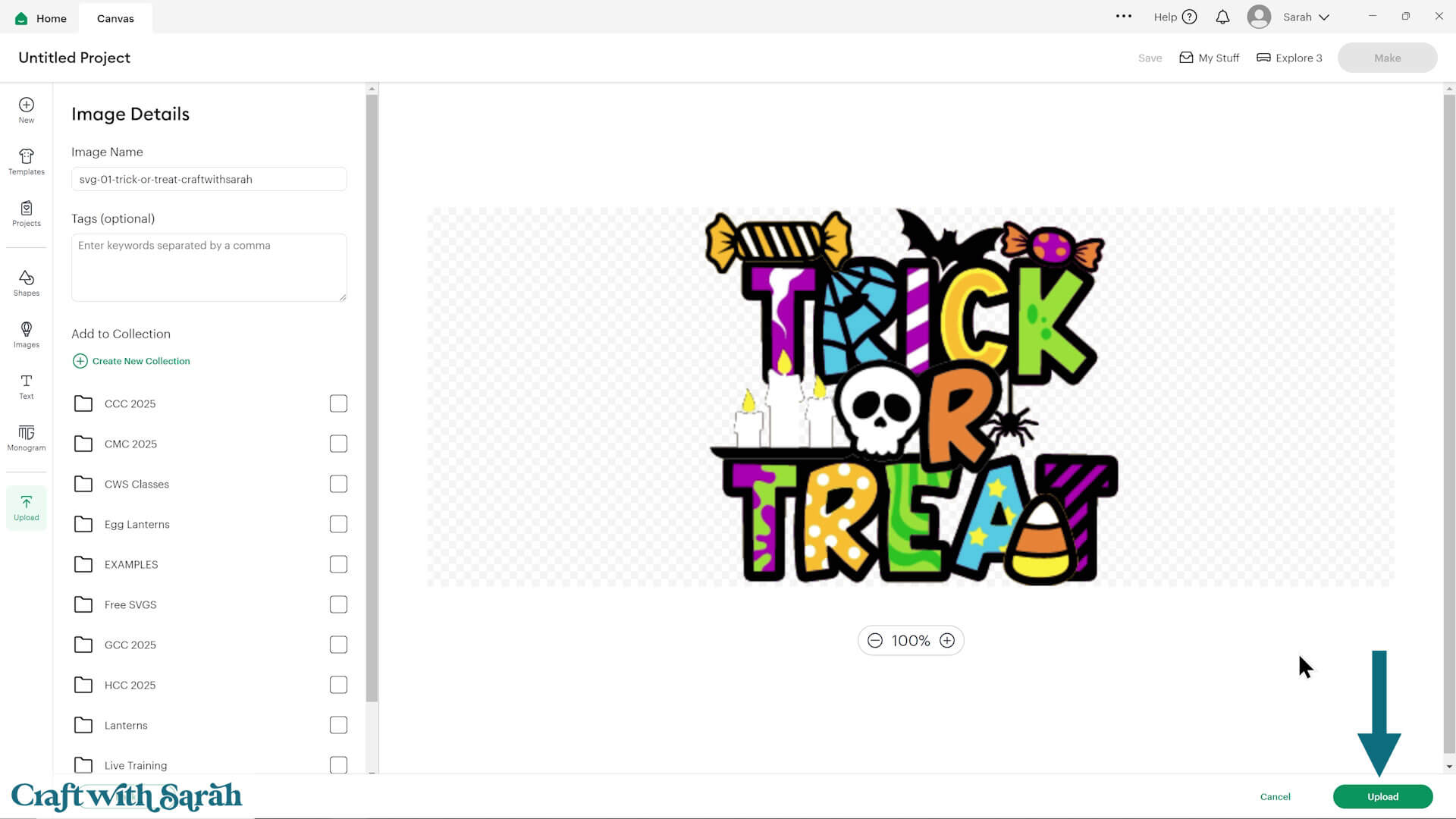Click the notifications bell icon
Image resolution: width=1456 pixels, height=819 pixels.
[1222, 17]
